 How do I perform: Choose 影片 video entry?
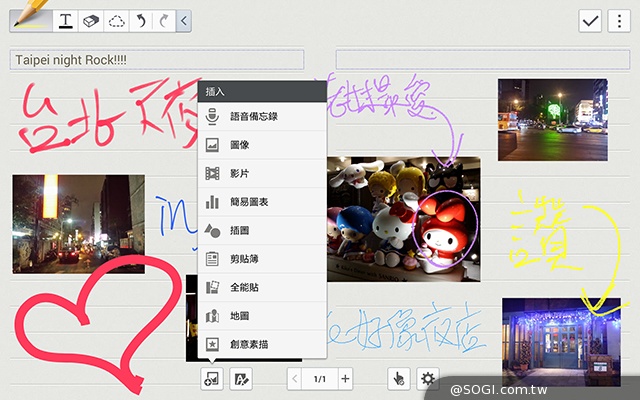[262, 173]
